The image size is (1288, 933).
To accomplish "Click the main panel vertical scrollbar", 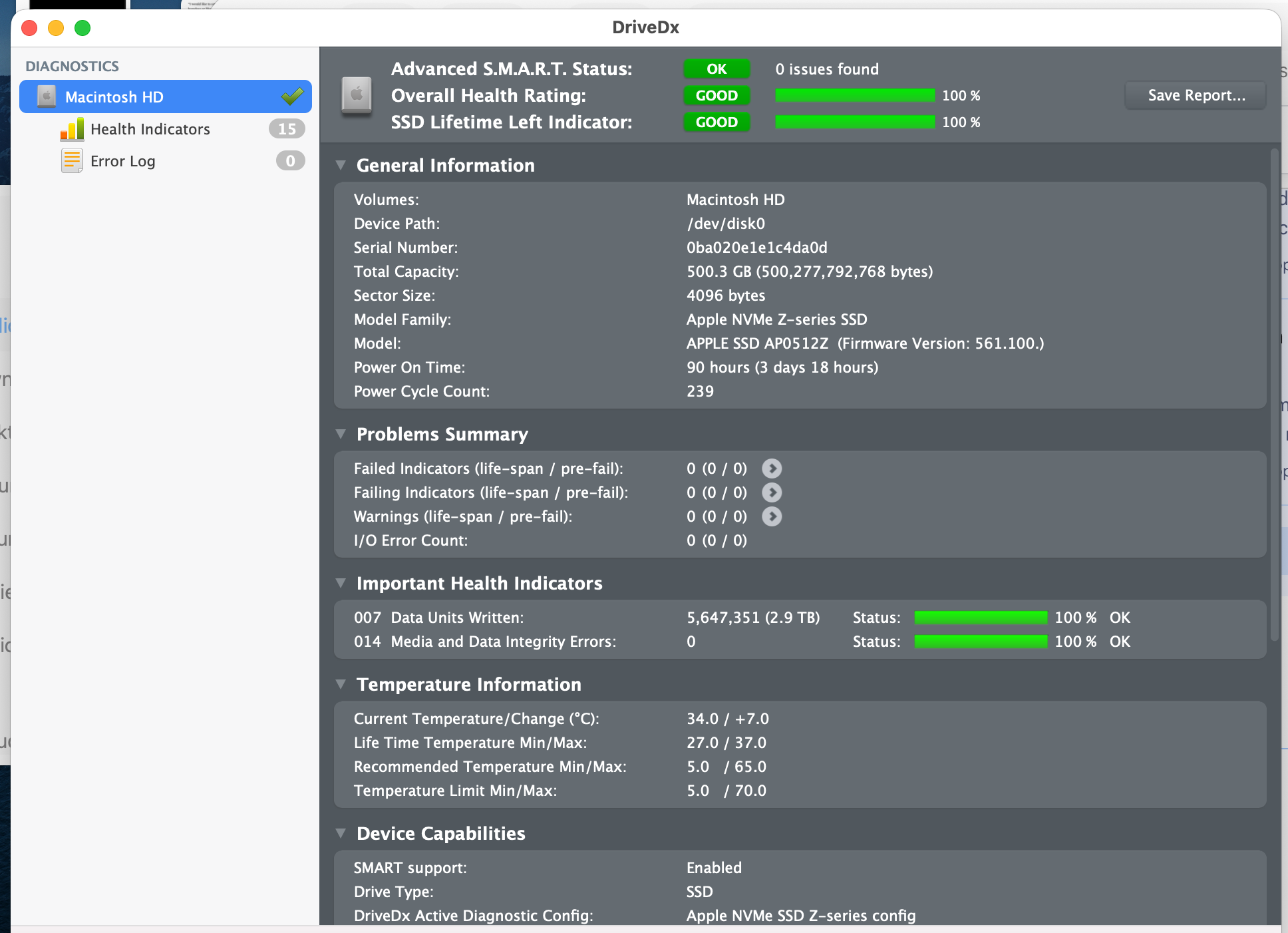I will (1275, 395).
